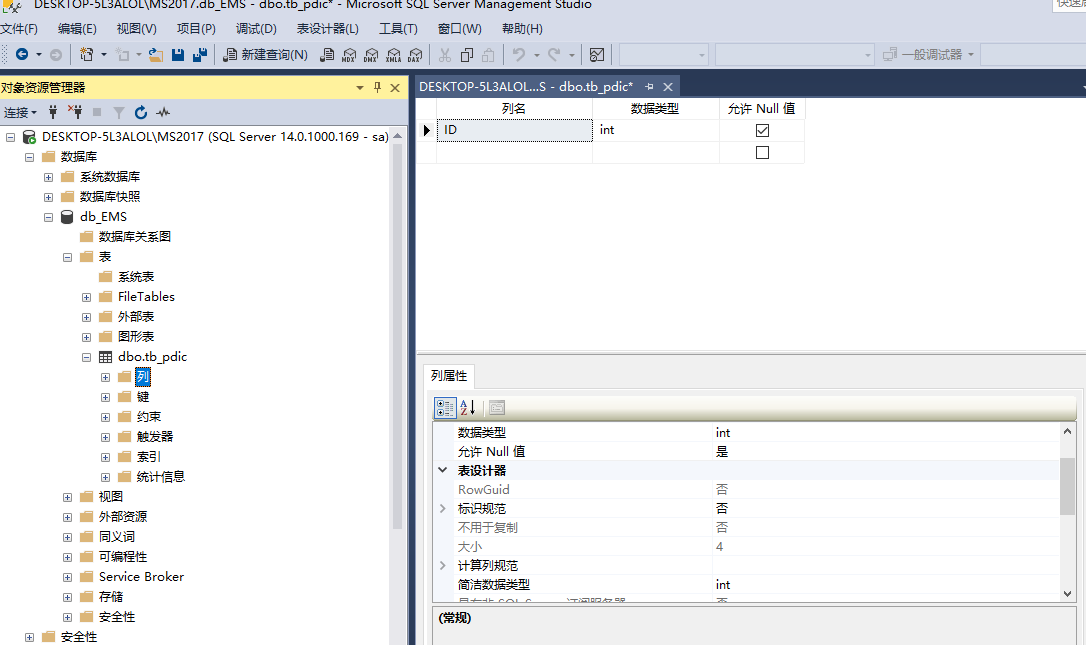Click the navigate backward arrow icon
Screen dimensions: 1086x645
point(22,54)
